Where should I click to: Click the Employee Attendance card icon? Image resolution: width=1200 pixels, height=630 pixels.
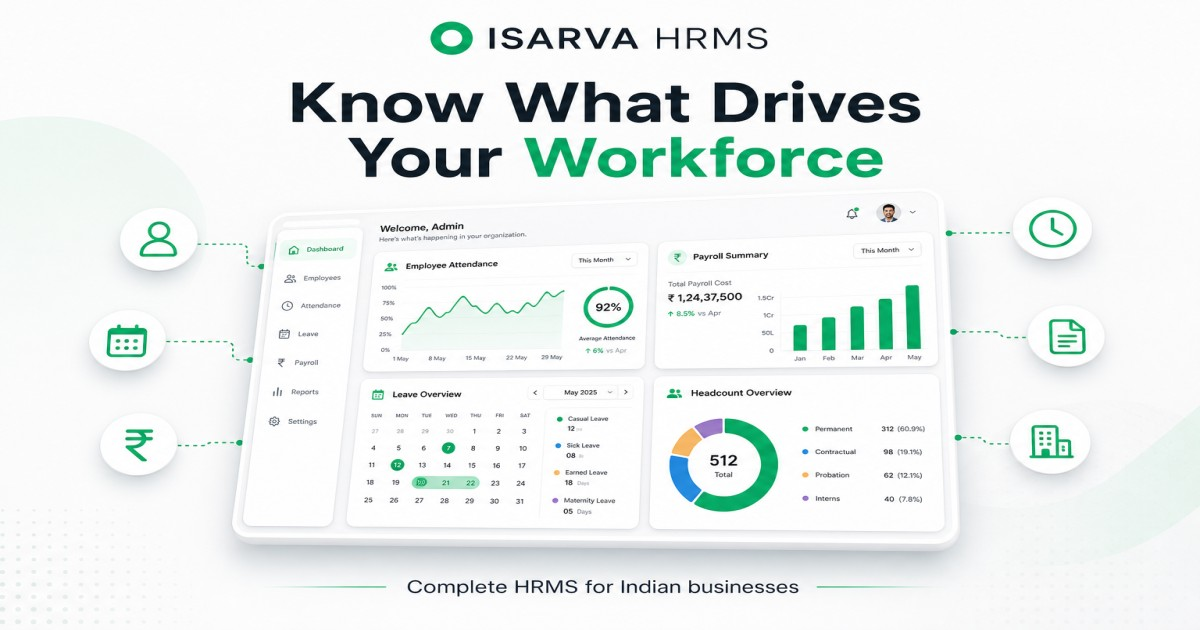(391, 267)
